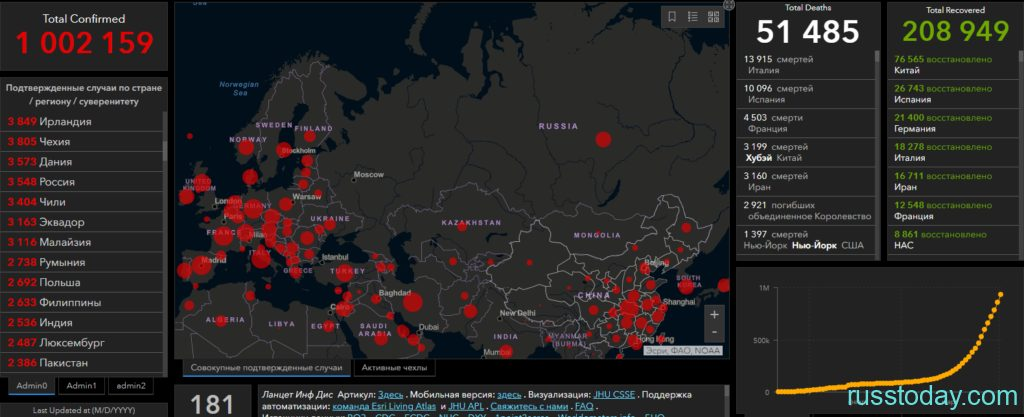Open the mobile version здесь link

pos(509,395)
